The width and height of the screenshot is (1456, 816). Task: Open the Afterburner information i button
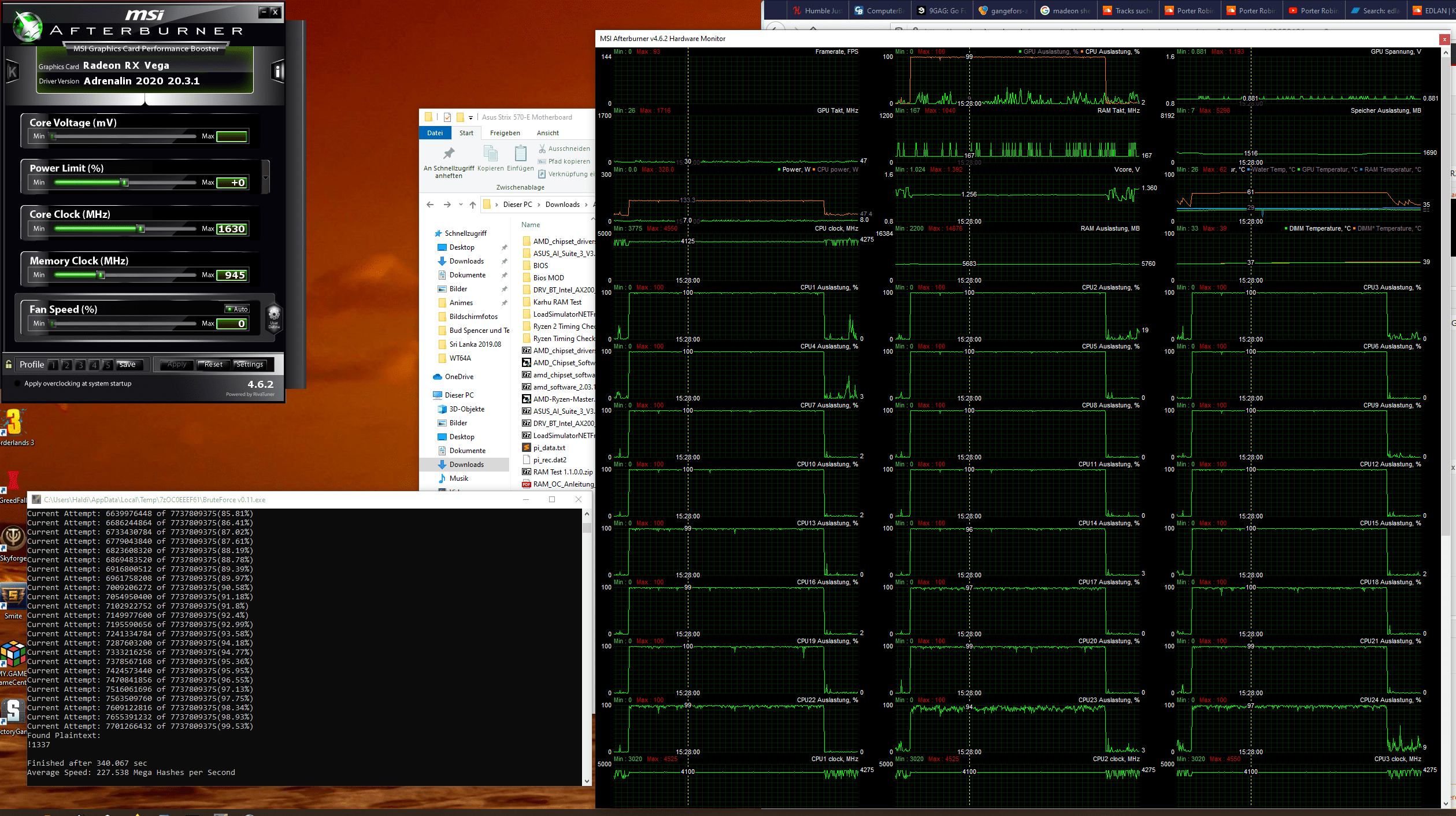[x=278, y=71]
